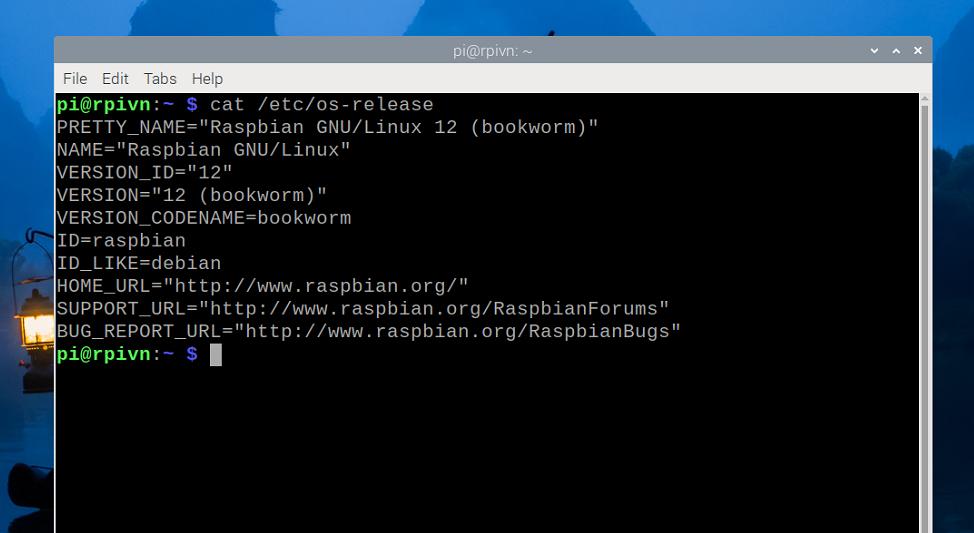Image resolution: width=974 pixels, height=533 pixels.
Task: Click the terminal vertical scrollbar
Action: pos(925,300)
